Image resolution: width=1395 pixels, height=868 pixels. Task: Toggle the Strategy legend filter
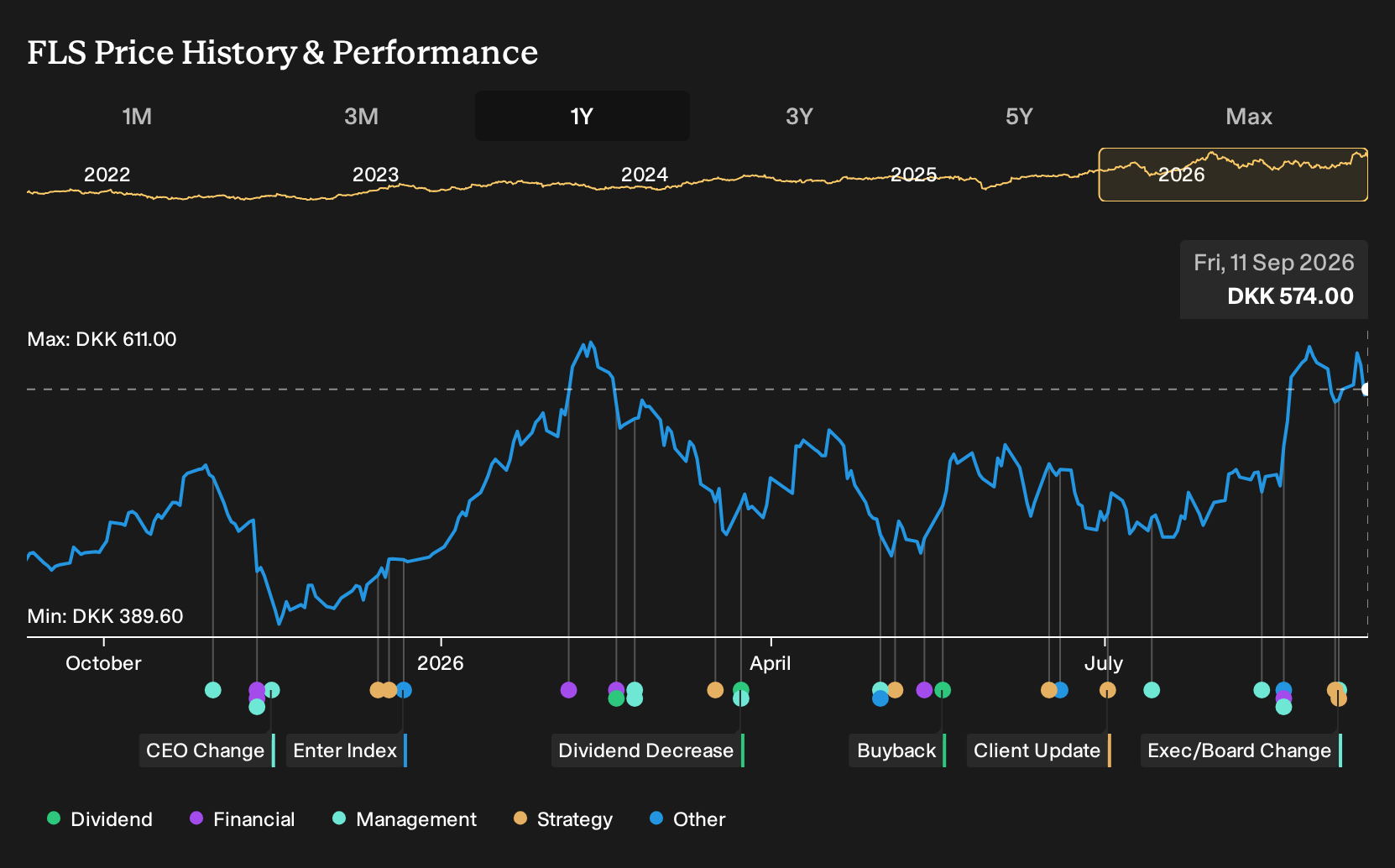point(563,819)
